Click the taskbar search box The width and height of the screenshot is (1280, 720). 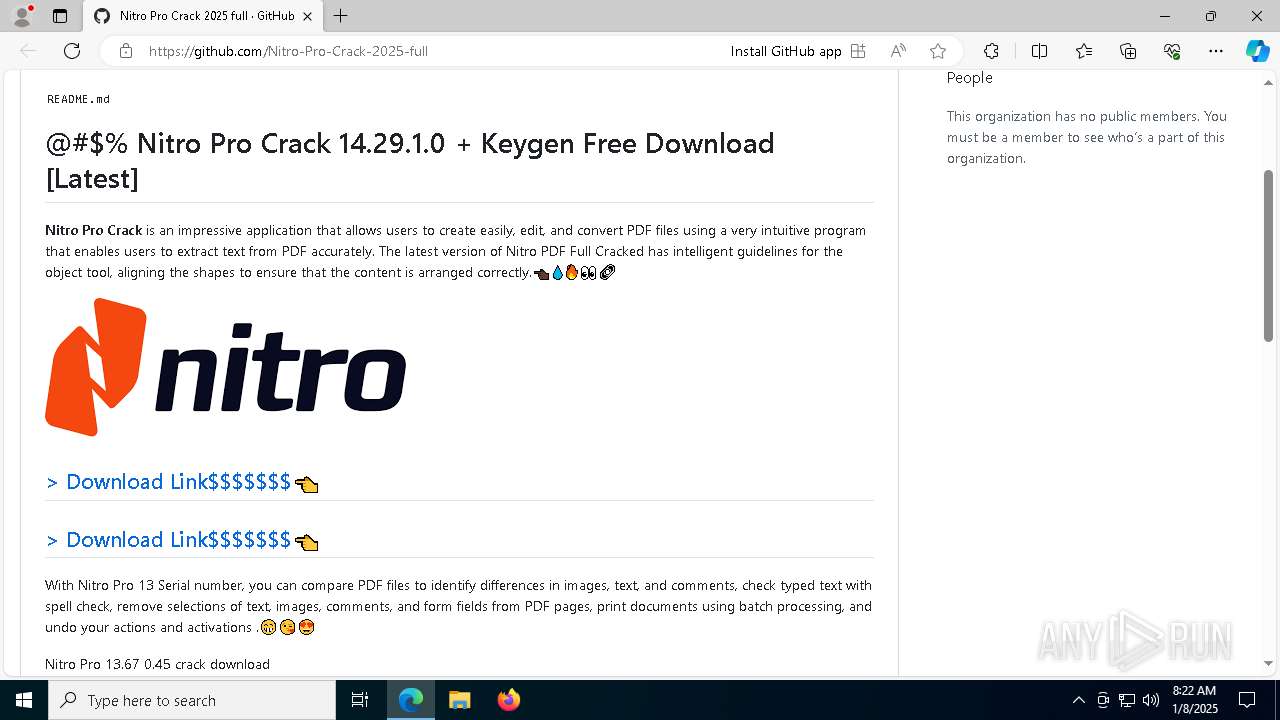click(192, 700)
